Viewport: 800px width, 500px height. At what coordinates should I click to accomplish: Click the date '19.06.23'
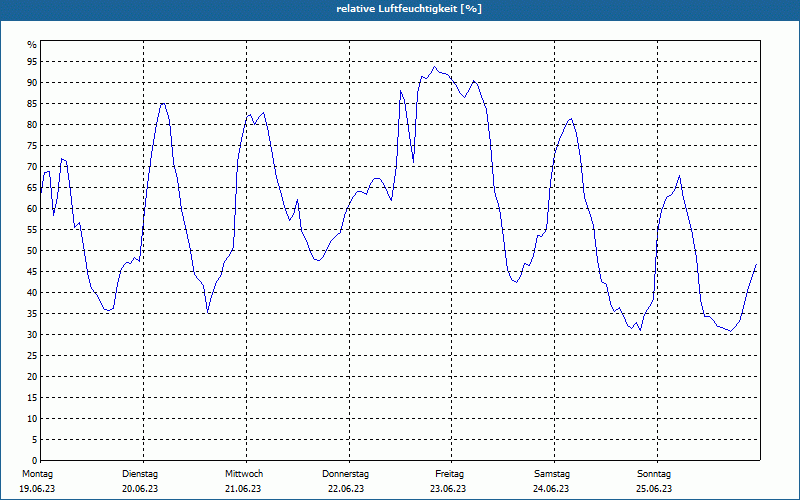pos(37,489)
